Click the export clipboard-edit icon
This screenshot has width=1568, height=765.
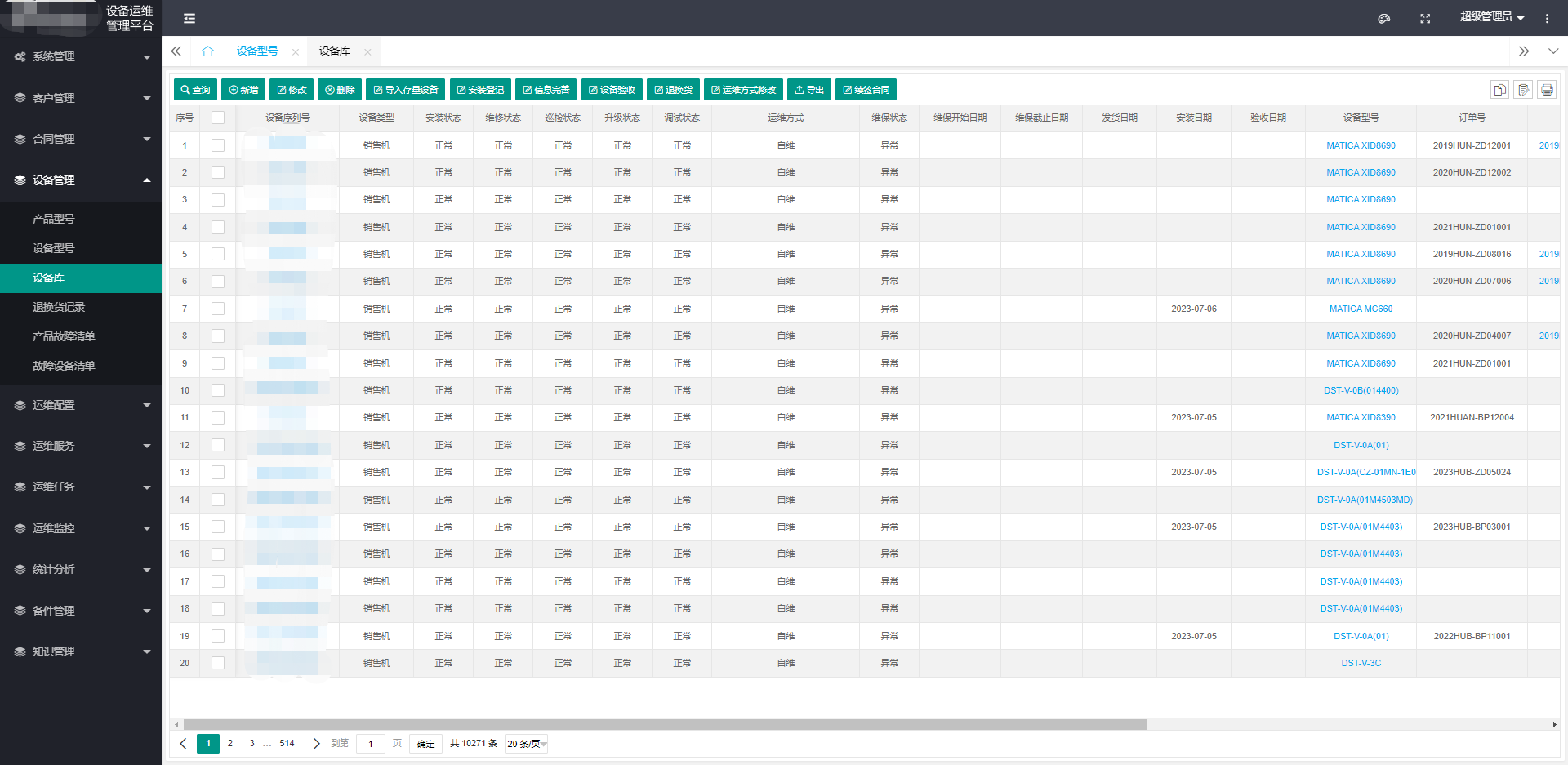click(x=1523, y=89)
